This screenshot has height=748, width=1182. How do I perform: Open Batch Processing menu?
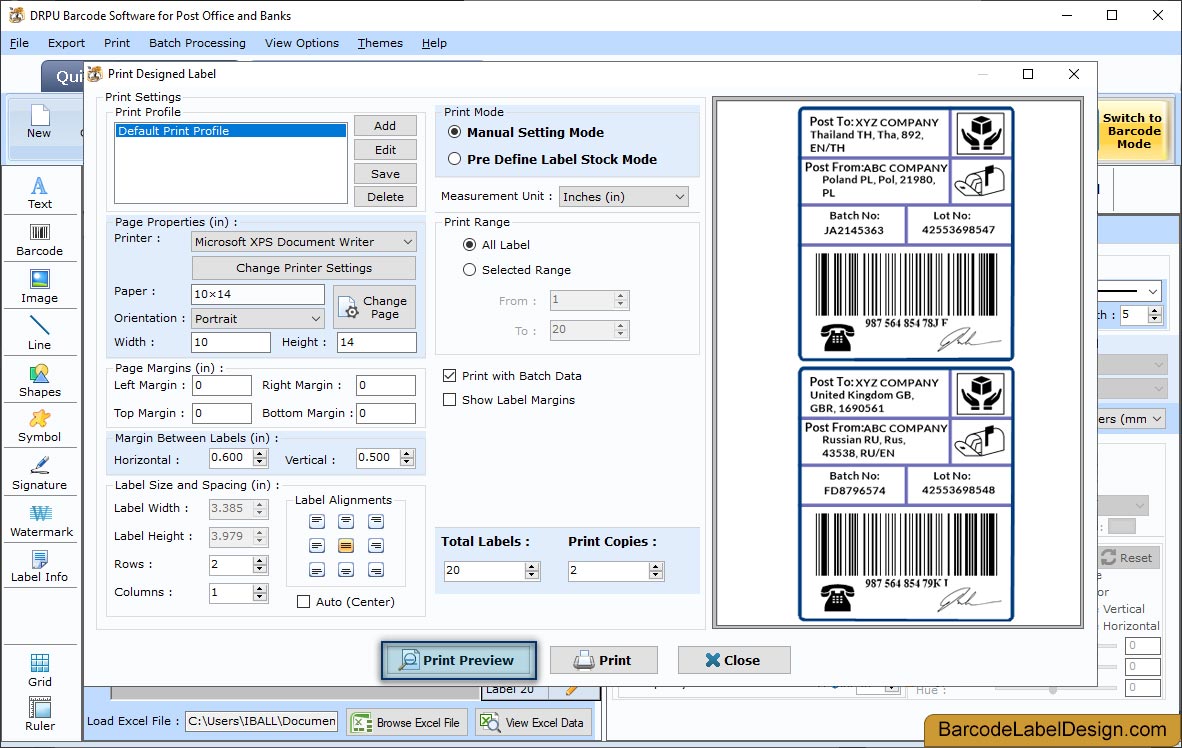pyautogui.click(x=198, y=43)
